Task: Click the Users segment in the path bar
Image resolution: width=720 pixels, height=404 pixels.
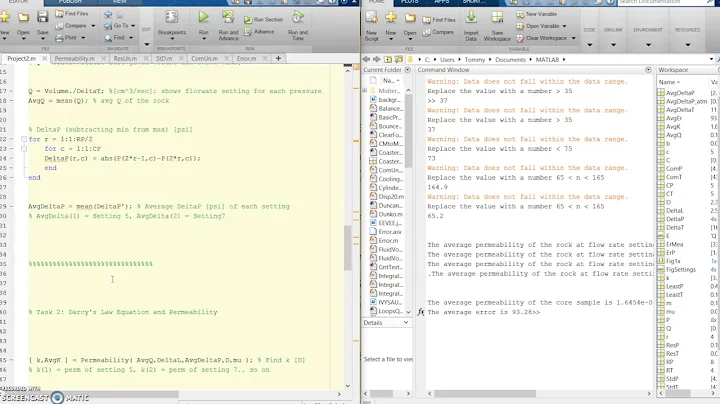Action: coord(447,60)
